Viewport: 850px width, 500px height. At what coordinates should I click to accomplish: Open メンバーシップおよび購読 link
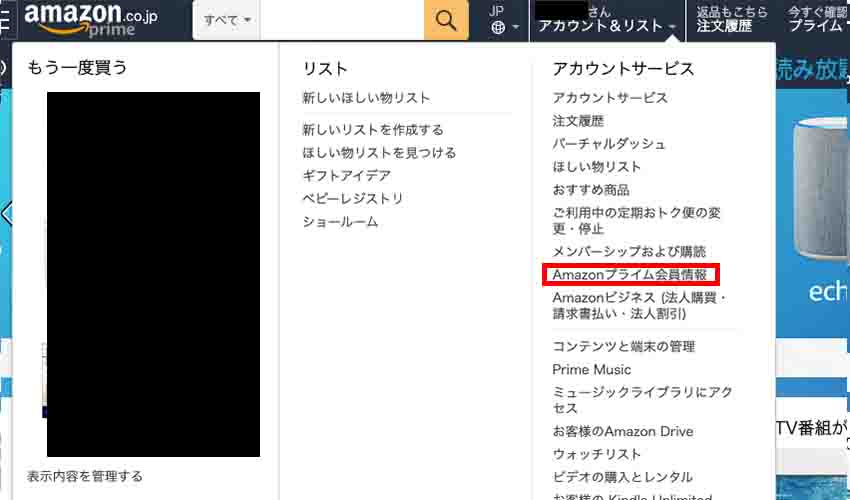[x=629, y=252]
